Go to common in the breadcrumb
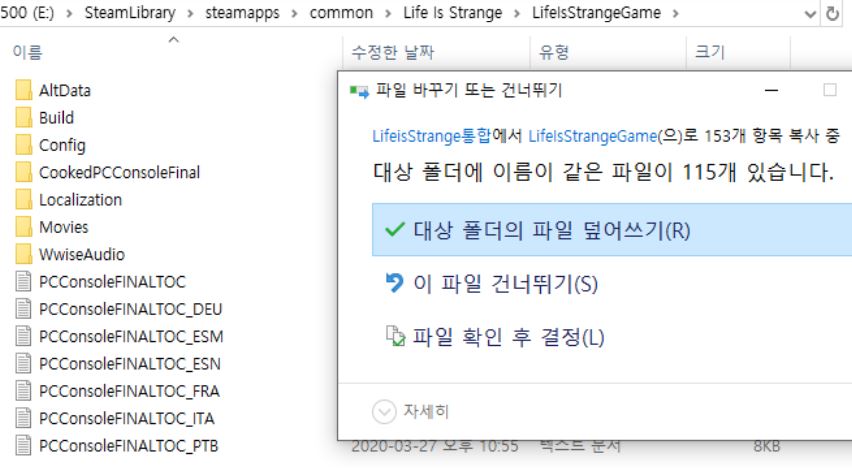The width and height of the screenshot is (852, 468). click(x=341, y=13)
